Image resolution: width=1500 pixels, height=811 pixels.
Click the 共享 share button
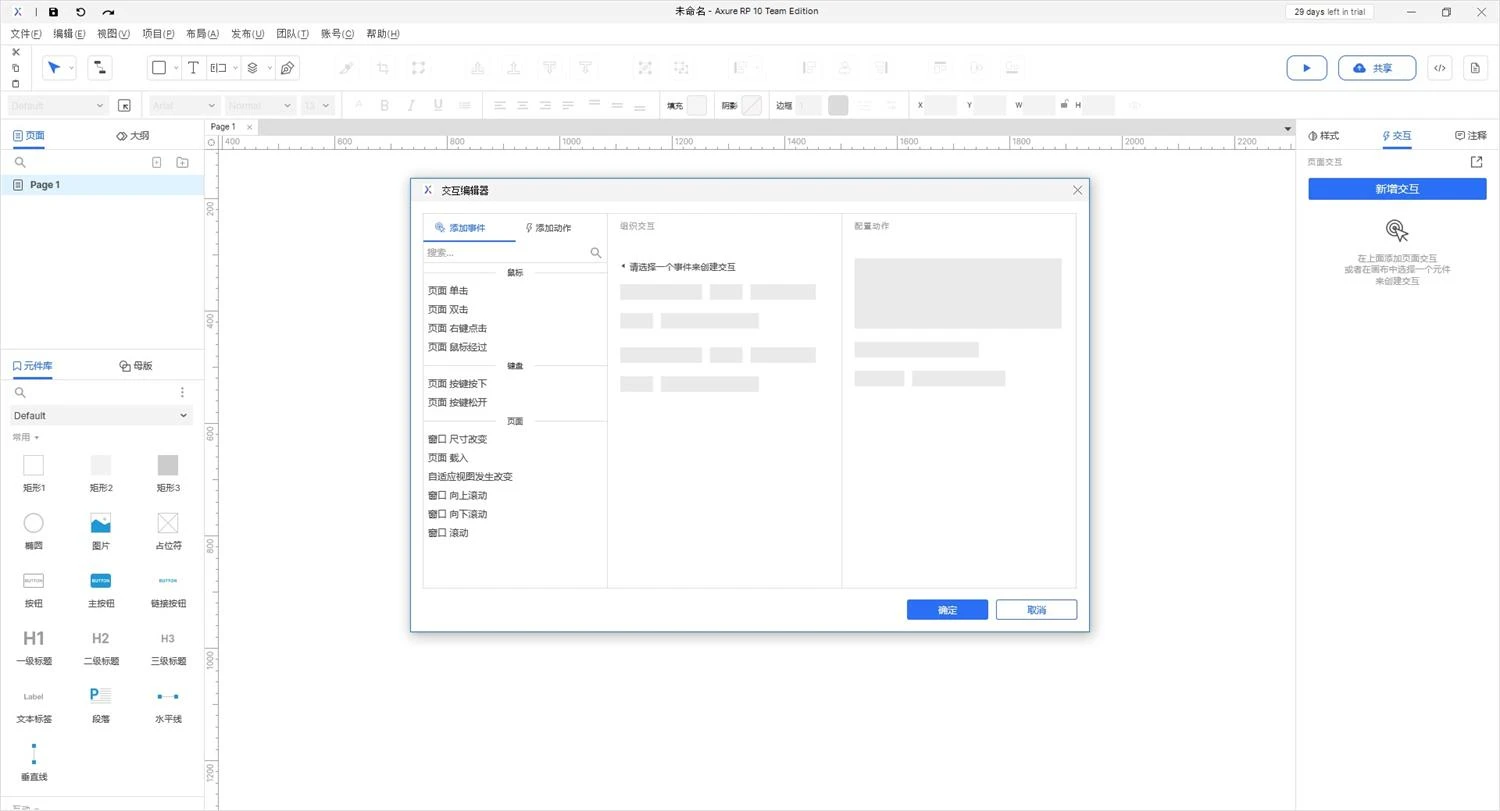click(x=1377, y=68)
